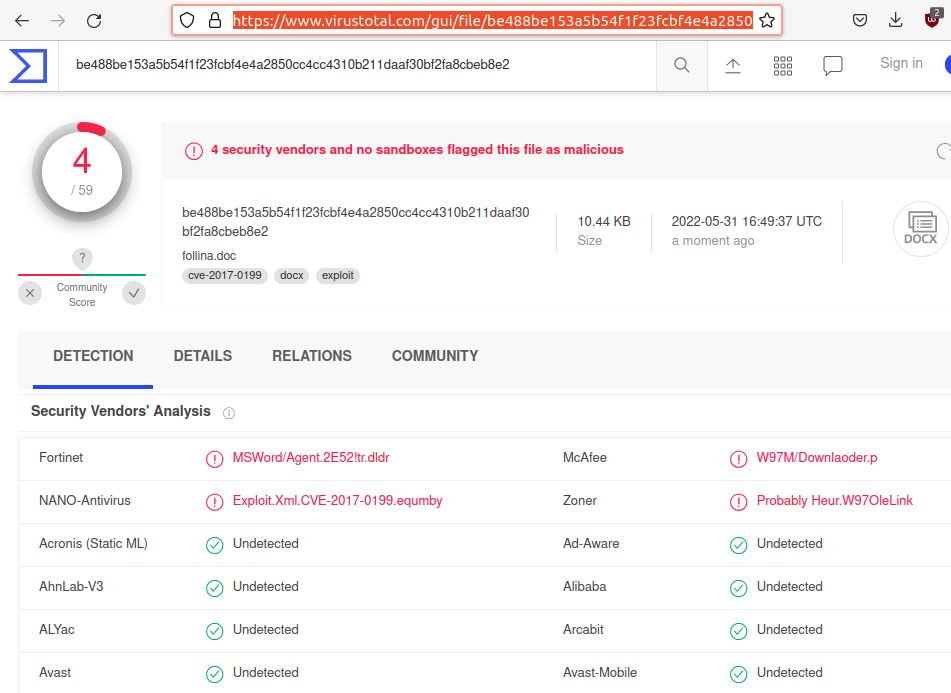Click the ALYac vendor name
951x693 pixels.
point(56,630)
